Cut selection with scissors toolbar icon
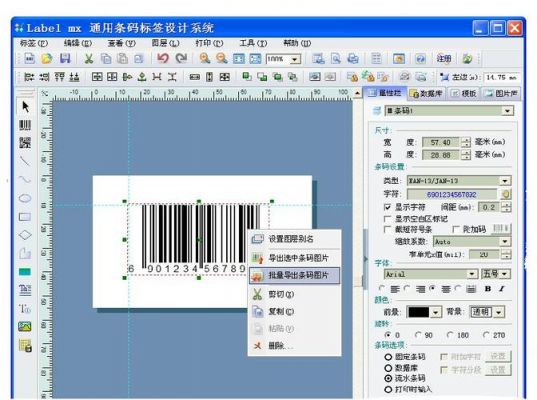537x400 pixels. click(89, 59)
